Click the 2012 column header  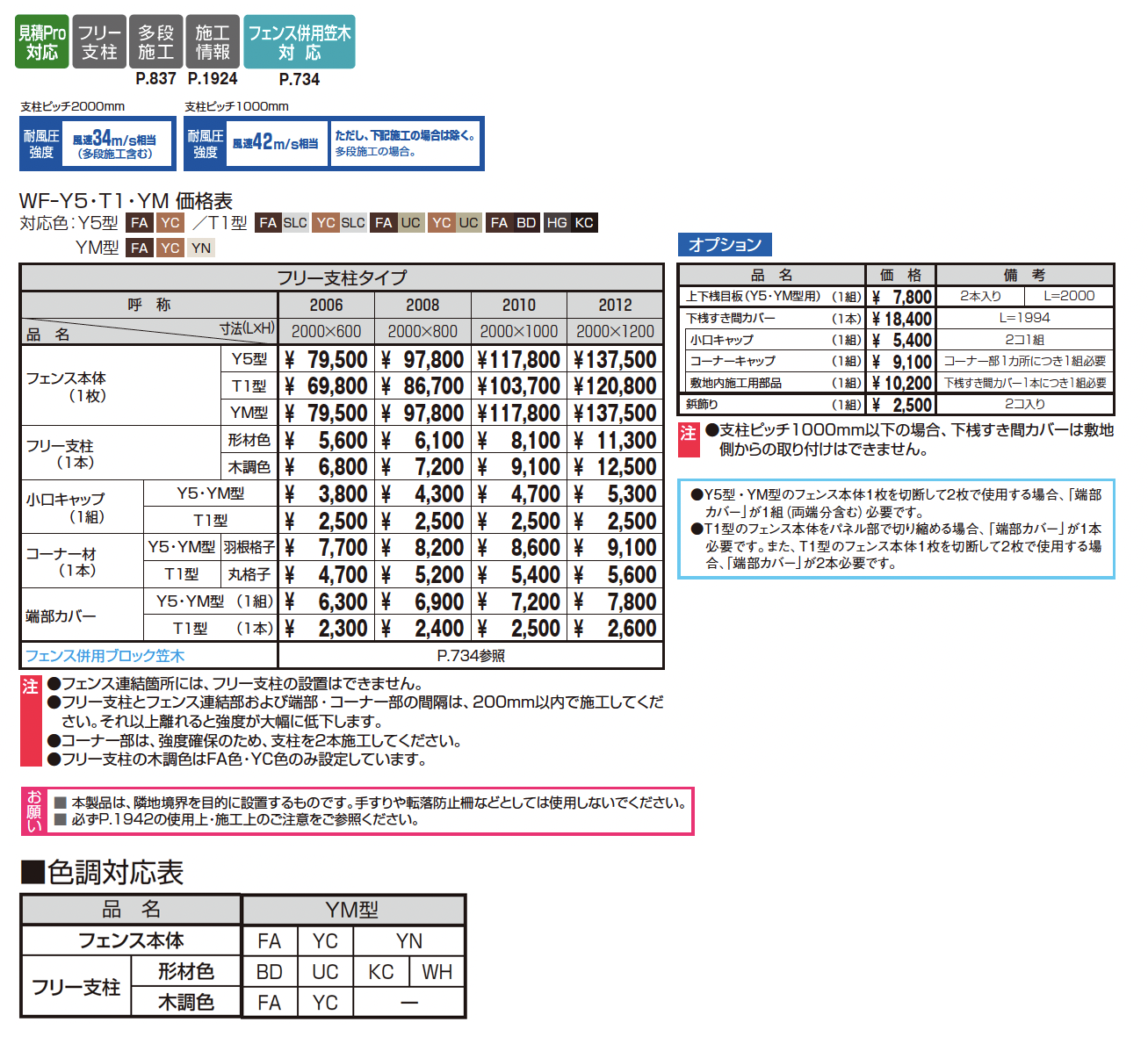(615, 305)
